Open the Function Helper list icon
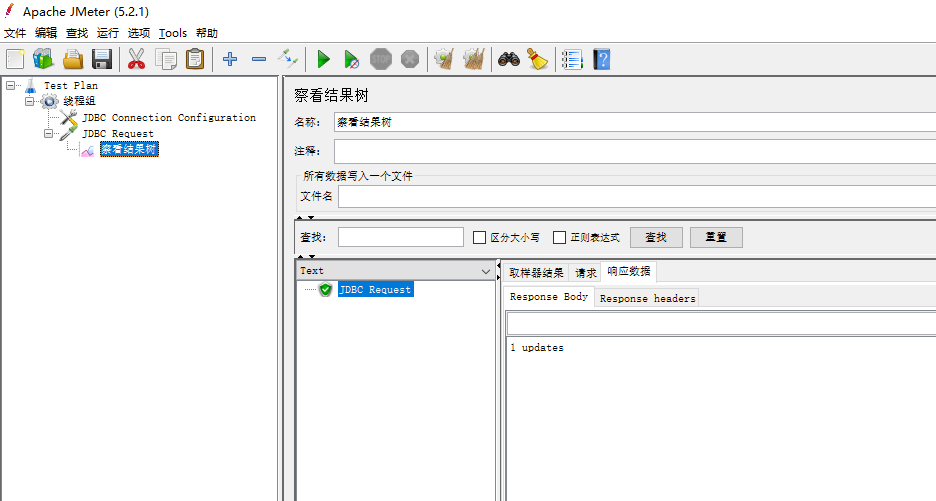Image resolution: width=936 pixels, height=501 pixels. (572, 60)
